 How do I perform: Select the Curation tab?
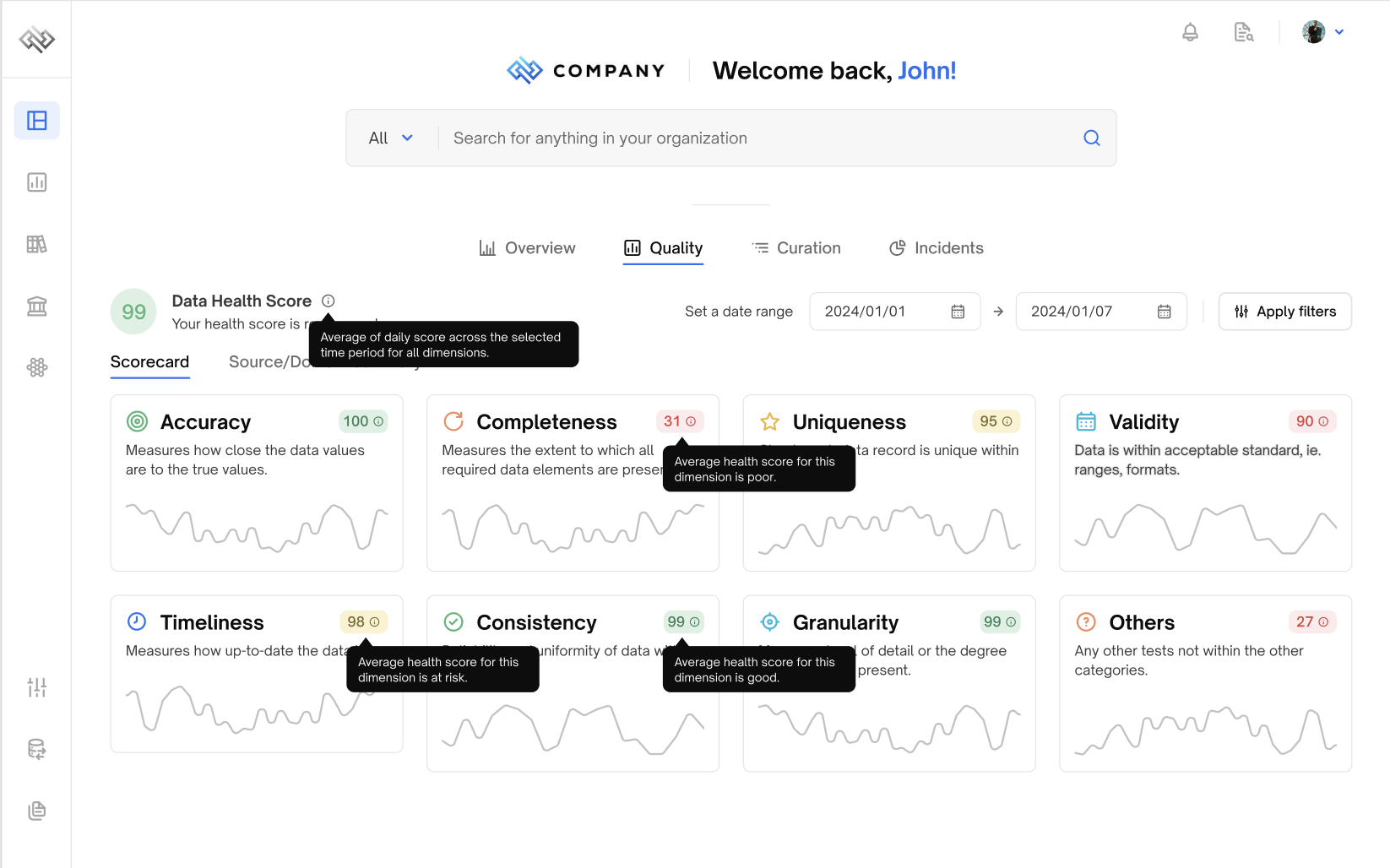coord(796,248)
